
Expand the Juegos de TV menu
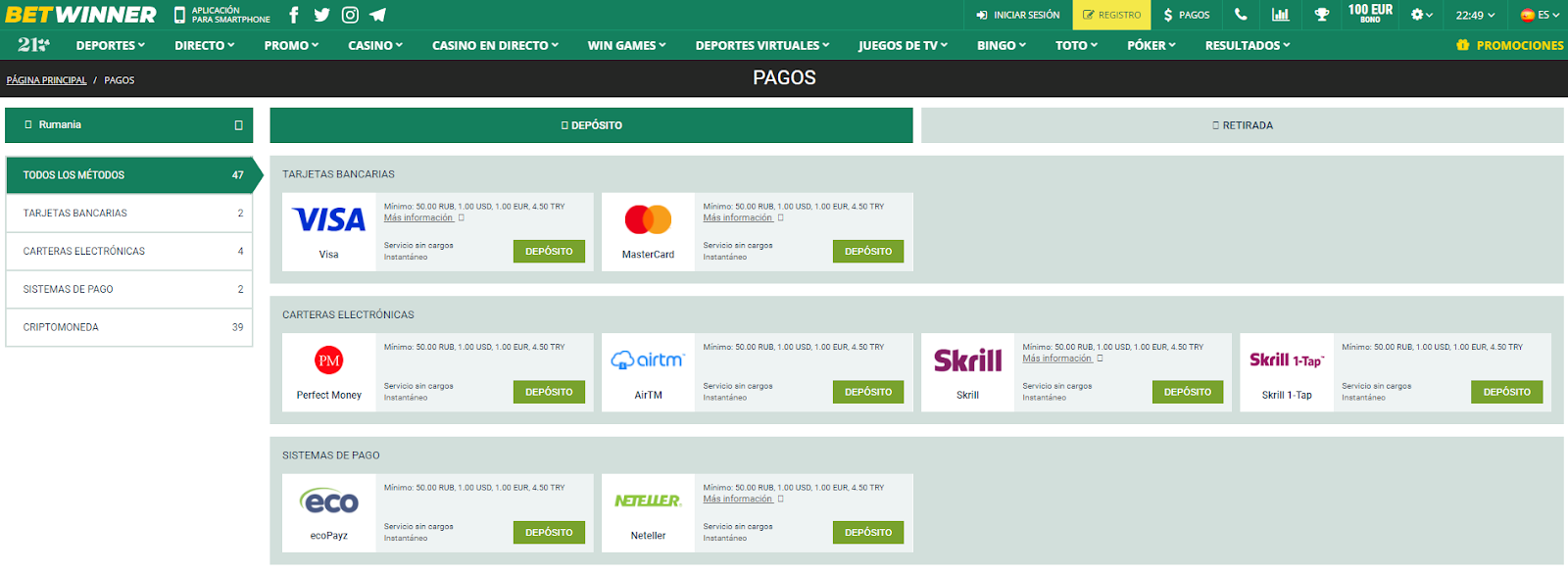903,45
